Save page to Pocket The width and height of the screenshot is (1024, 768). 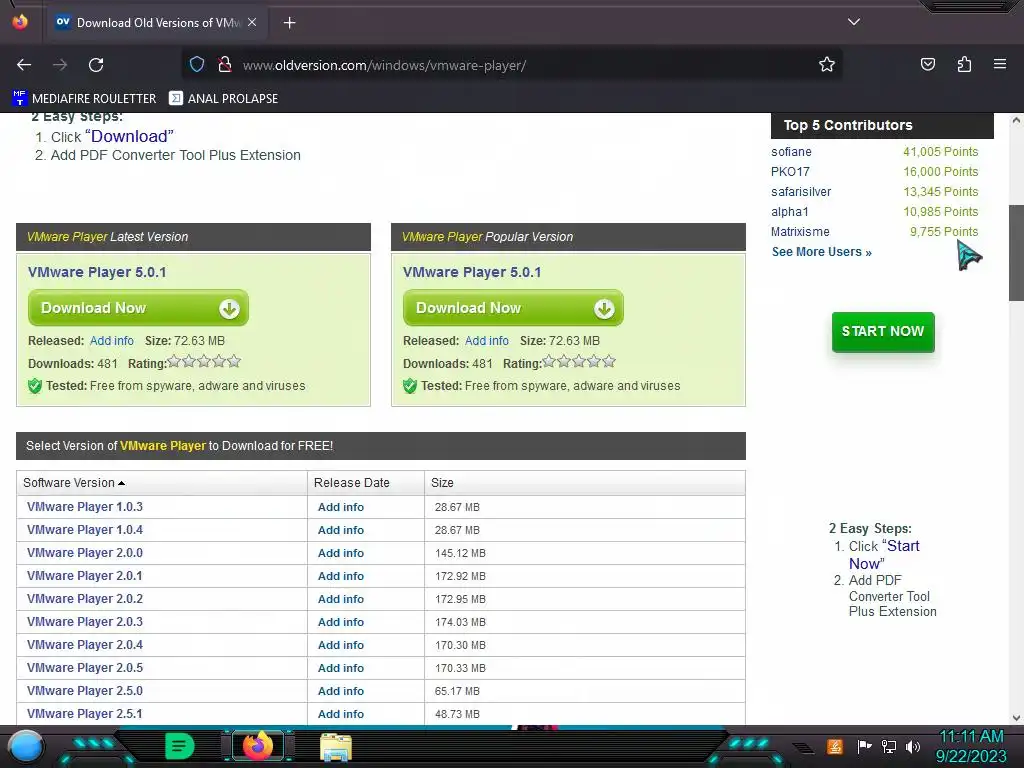pyautogui.click(x=927, y=64)
